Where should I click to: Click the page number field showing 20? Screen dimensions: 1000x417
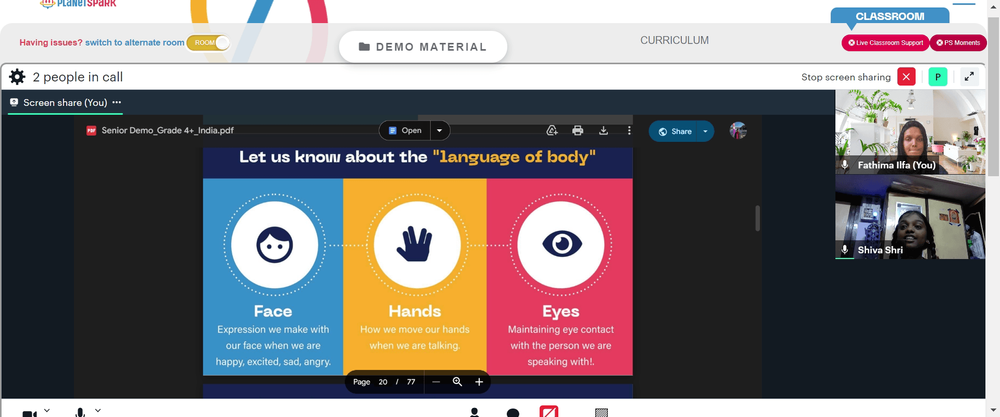(383, 382)
